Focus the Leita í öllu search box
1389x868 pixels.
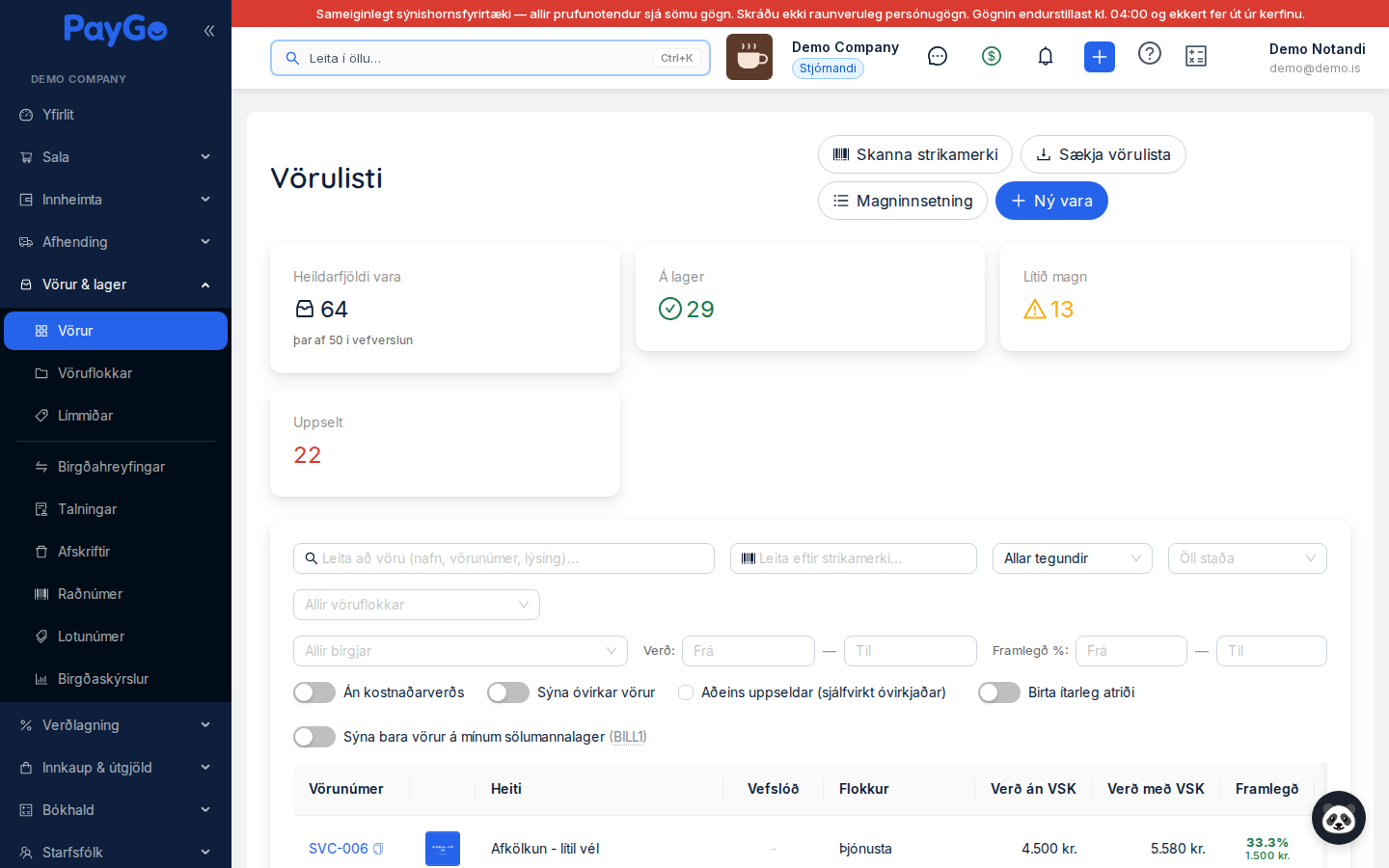pos(490,58)
